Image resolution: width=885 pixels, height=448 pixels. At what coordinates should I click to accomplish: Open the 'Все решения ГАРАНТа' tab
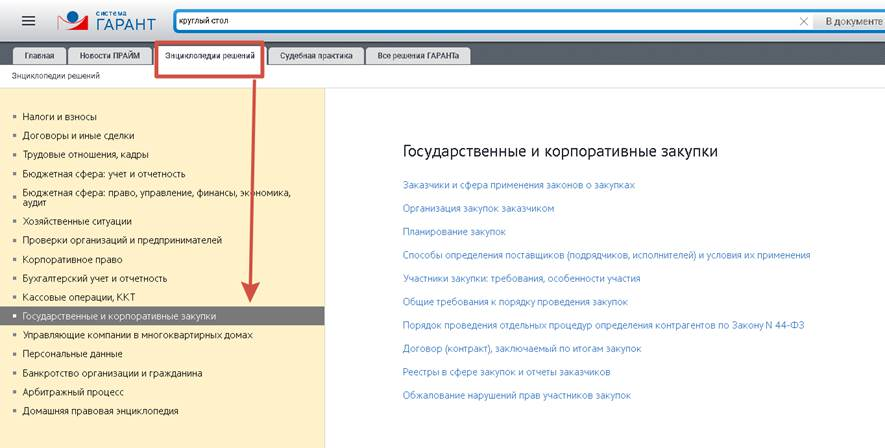(419, 56)
